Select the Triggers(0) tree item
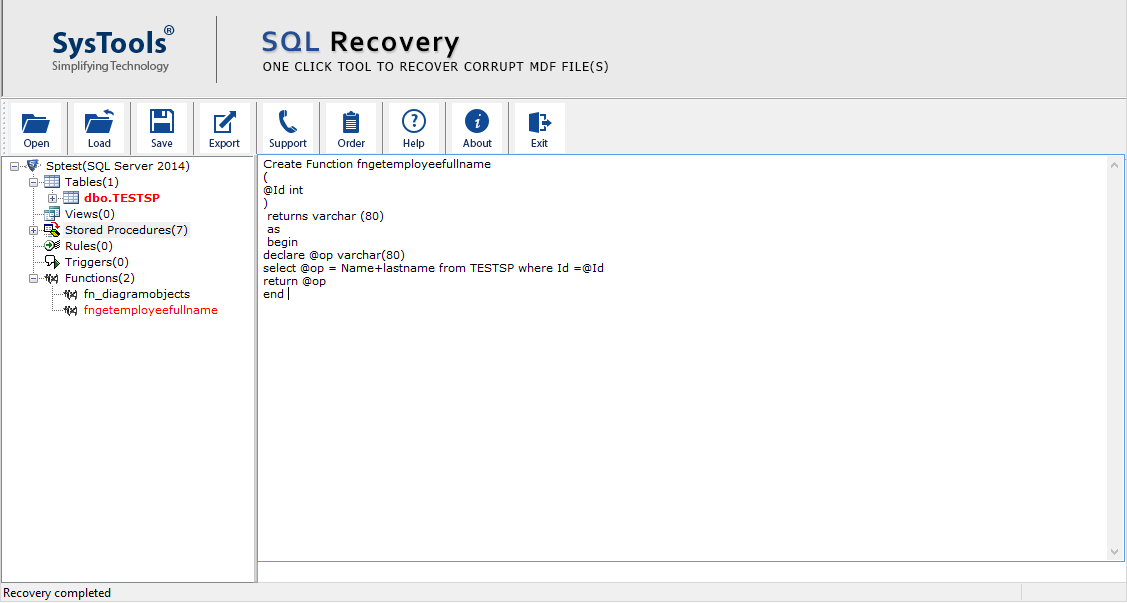 point(97,262)
